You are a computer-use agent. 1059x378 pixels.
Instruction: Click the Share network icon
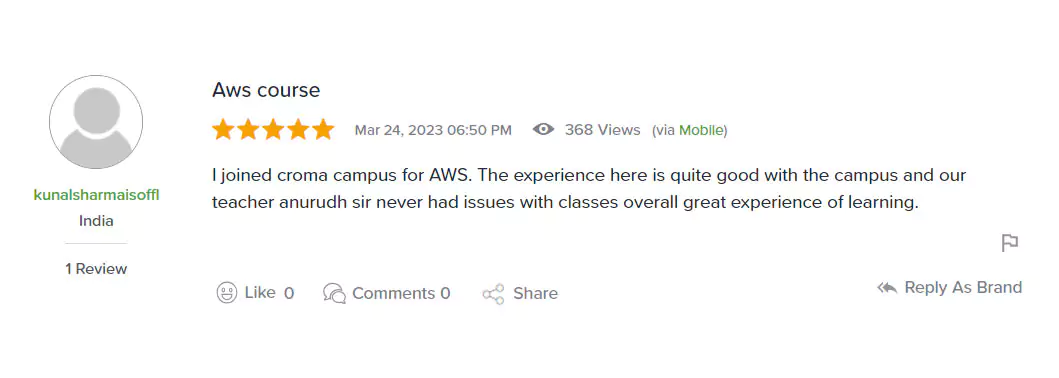494,294
